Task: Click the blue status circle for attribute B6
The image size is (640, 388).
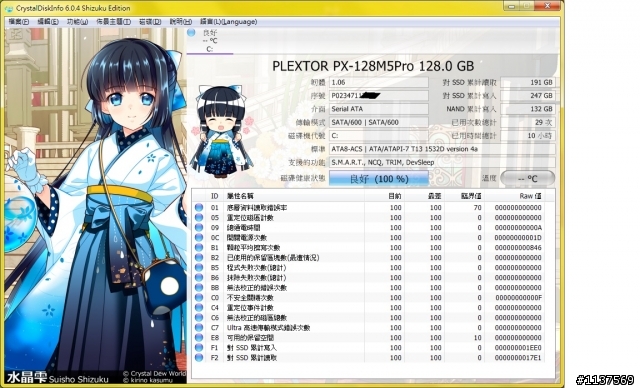Action: click(x=199, y=277)
